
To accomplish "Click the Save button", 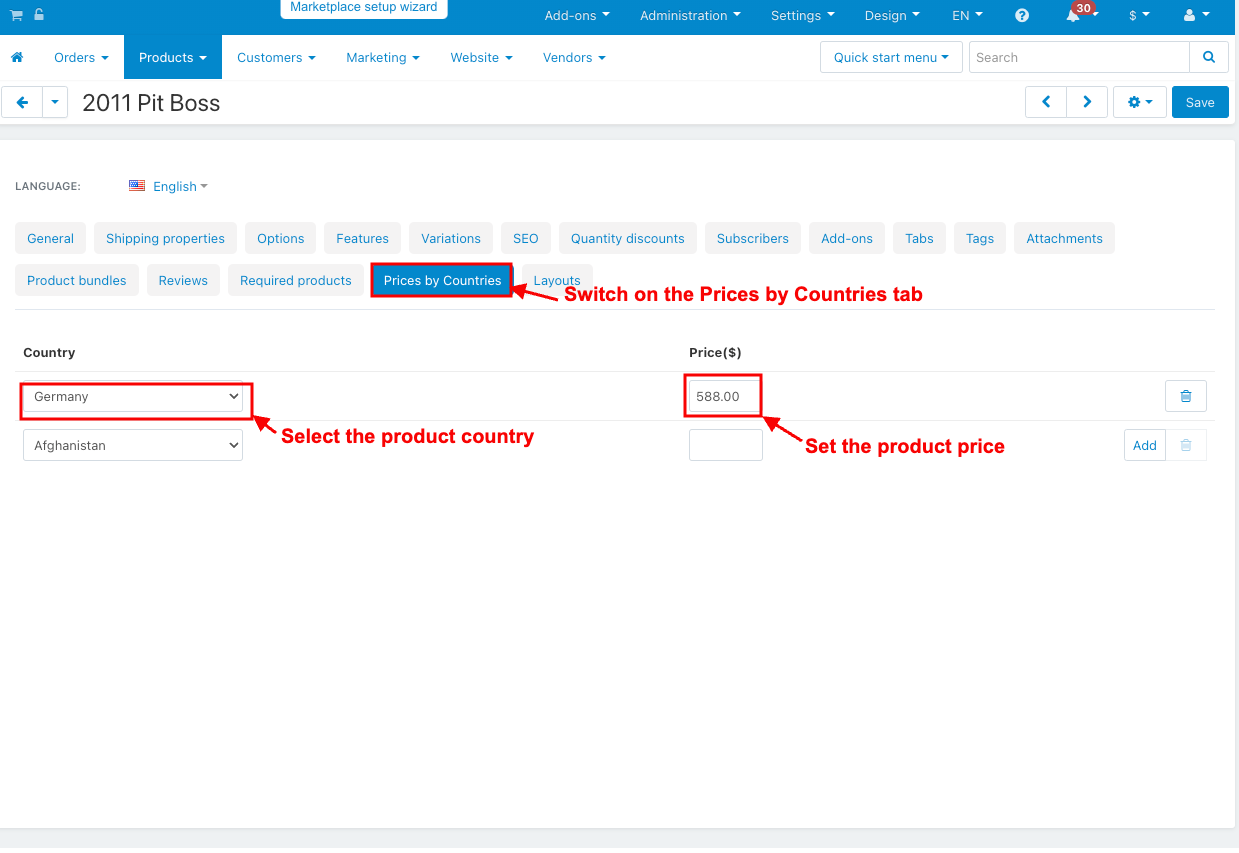I will coord(1200,102).
